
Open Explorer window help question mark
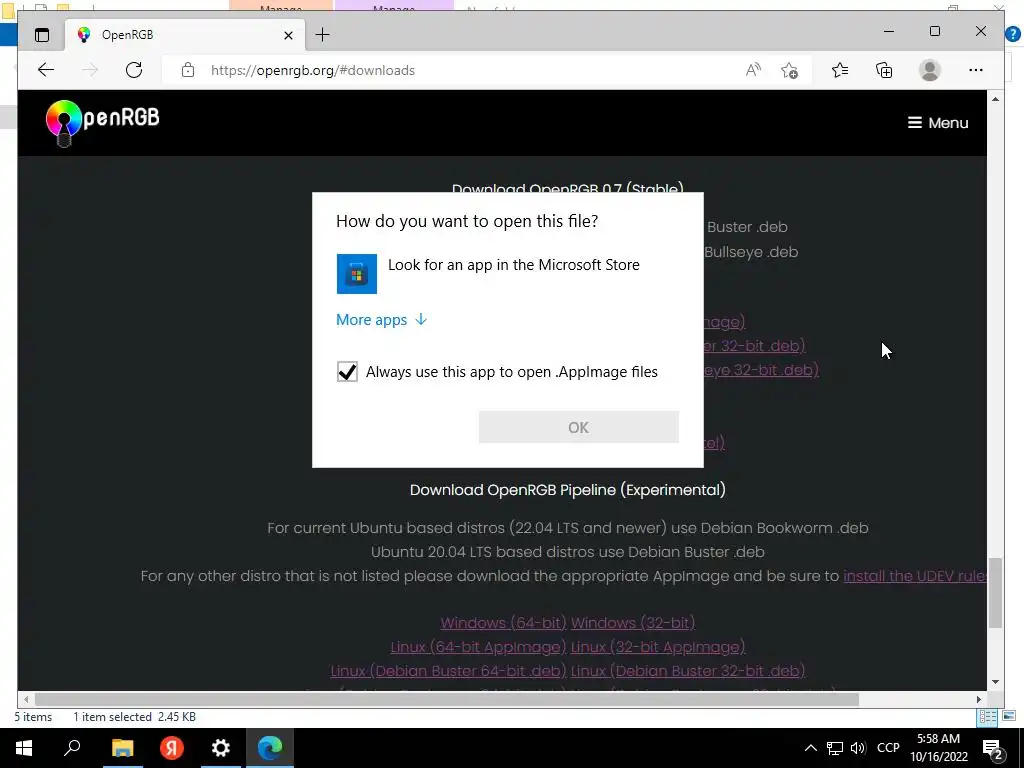click(1013, 34)
